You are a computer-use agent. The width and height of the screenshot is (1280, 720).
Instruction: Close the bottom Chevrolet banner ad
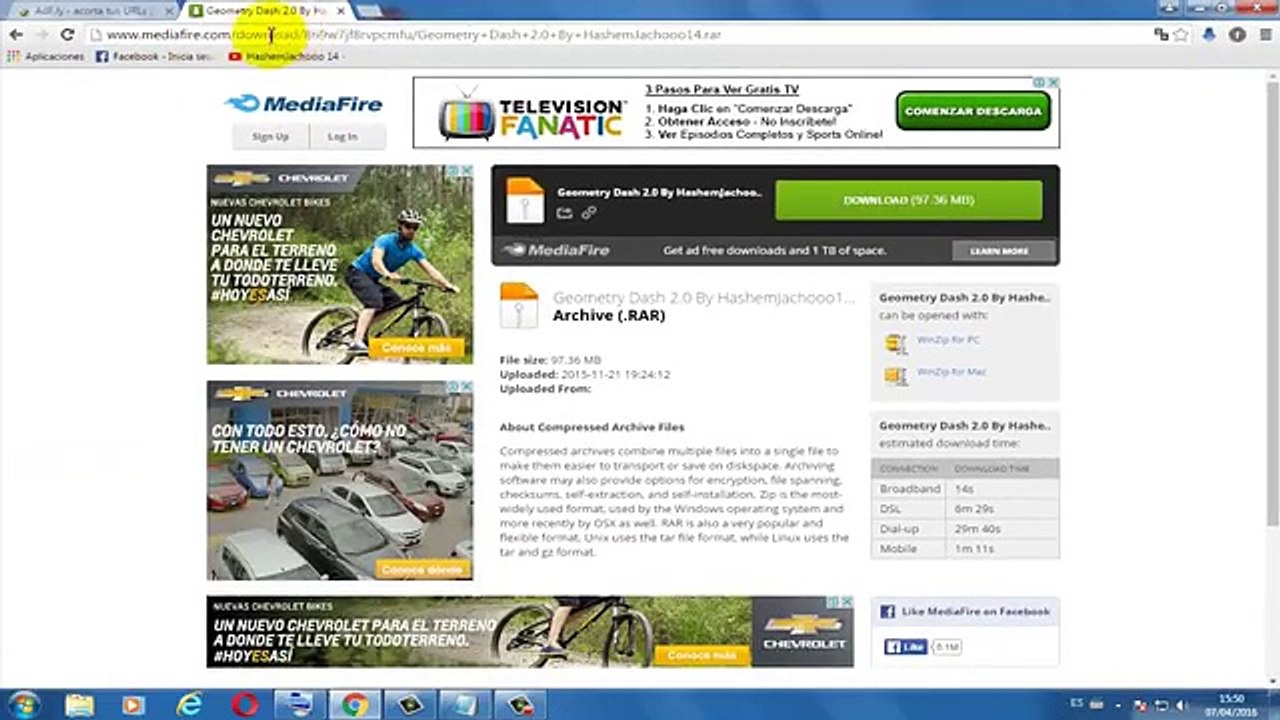[847, 602]
